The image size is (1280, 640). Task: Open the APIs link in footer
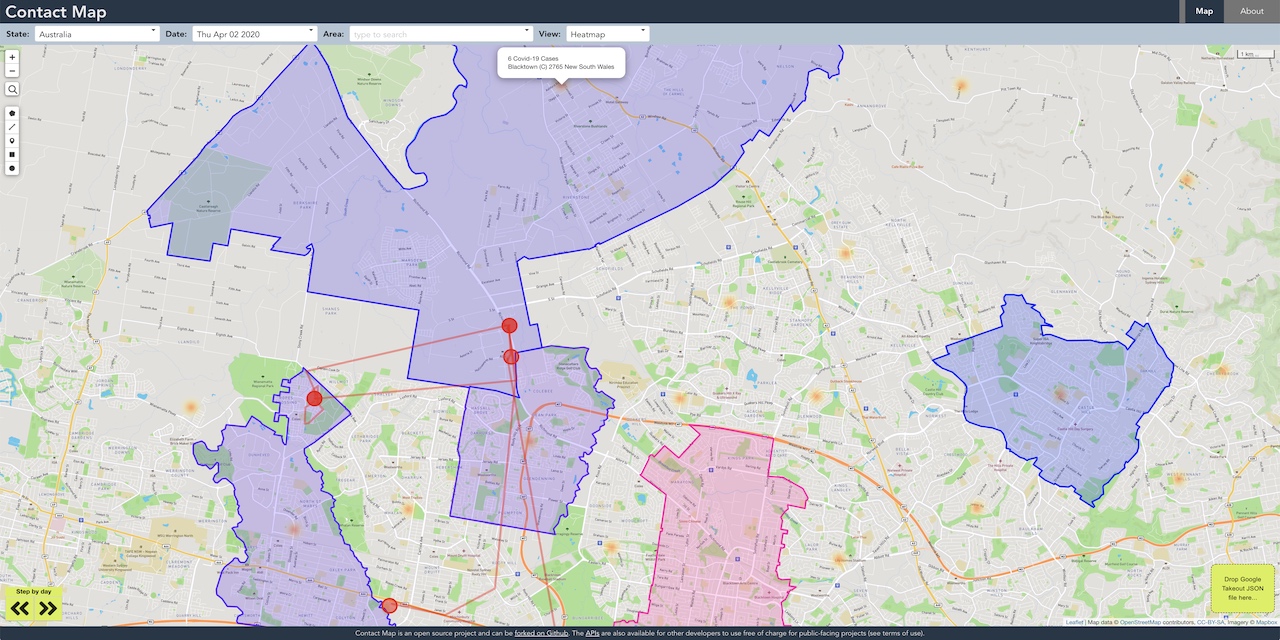[x=592, y=633]
